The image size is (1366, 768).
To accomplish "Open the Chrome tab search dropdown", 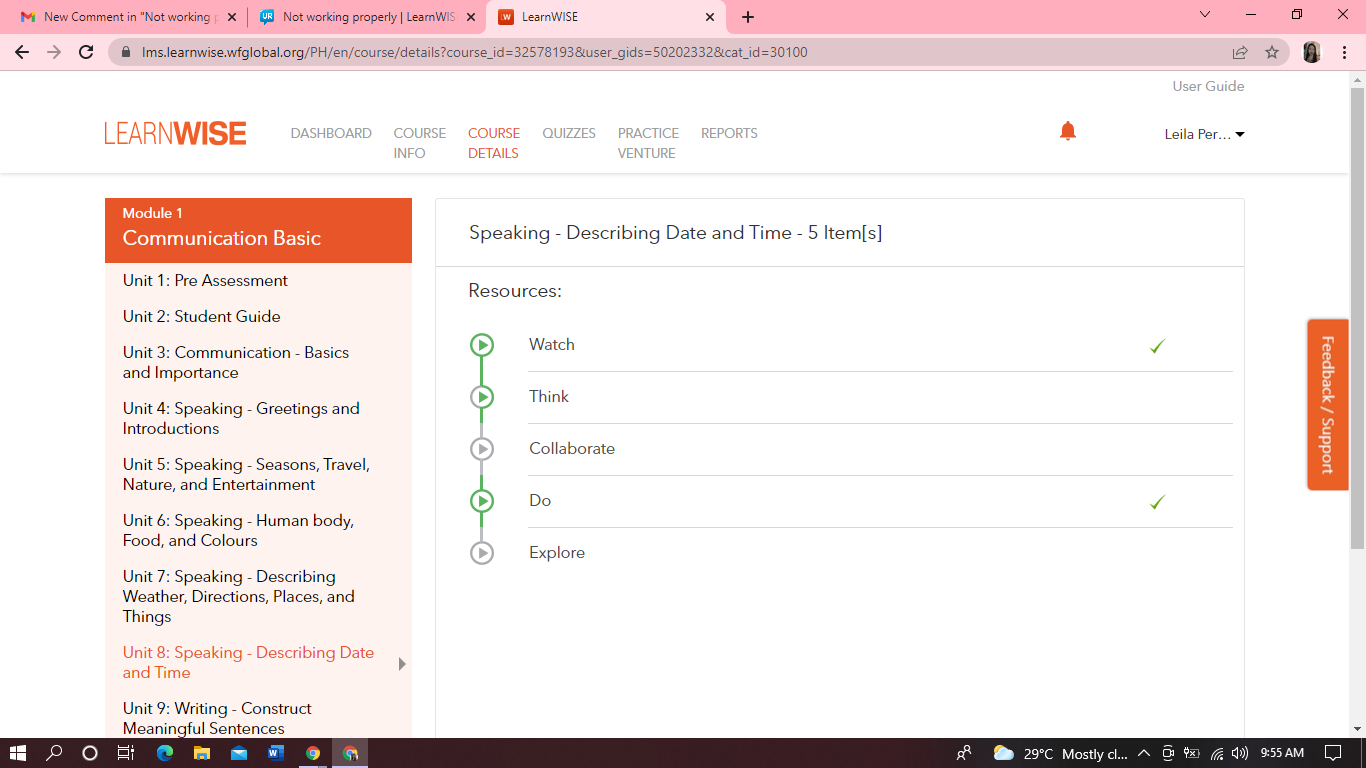I will pyautogui.click(x=1204, y=16).
